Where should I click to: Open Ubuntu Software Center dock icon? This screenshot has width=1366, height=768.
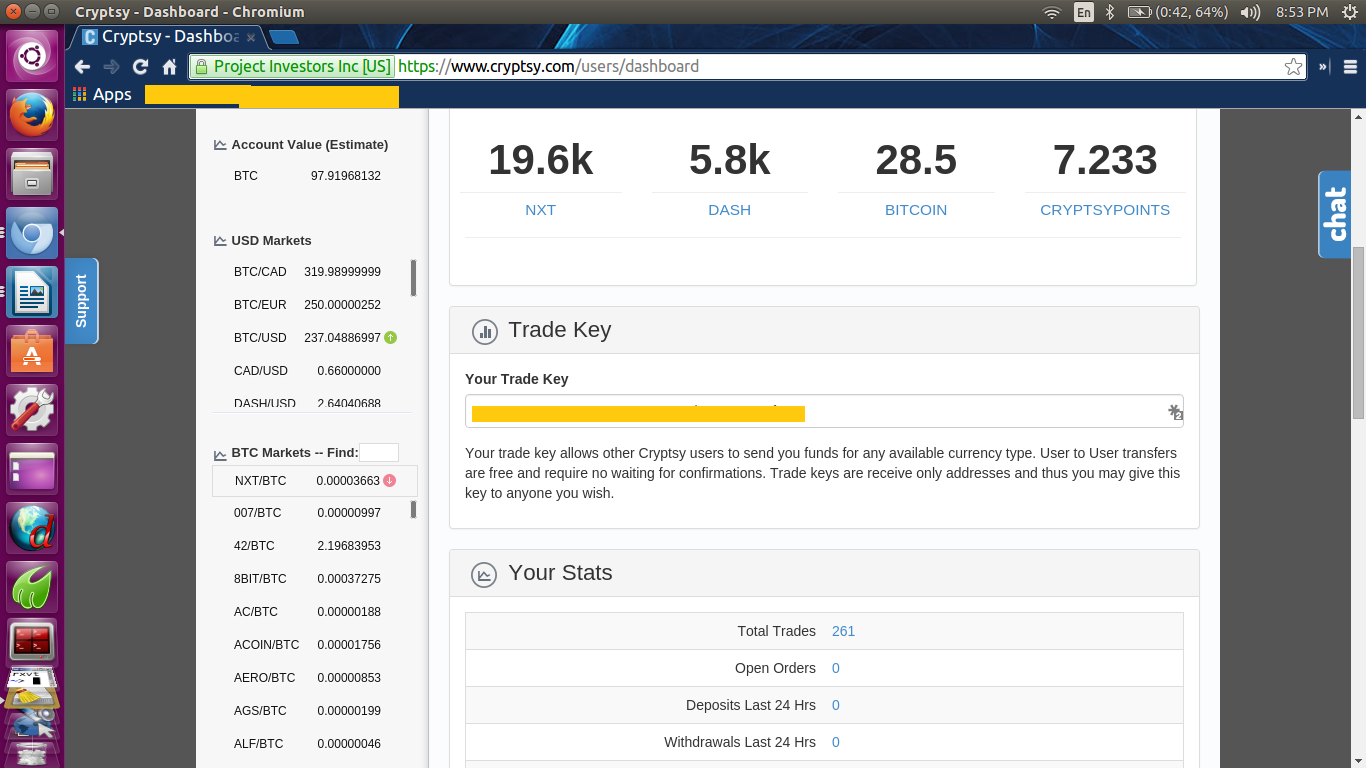coord(33,351)
